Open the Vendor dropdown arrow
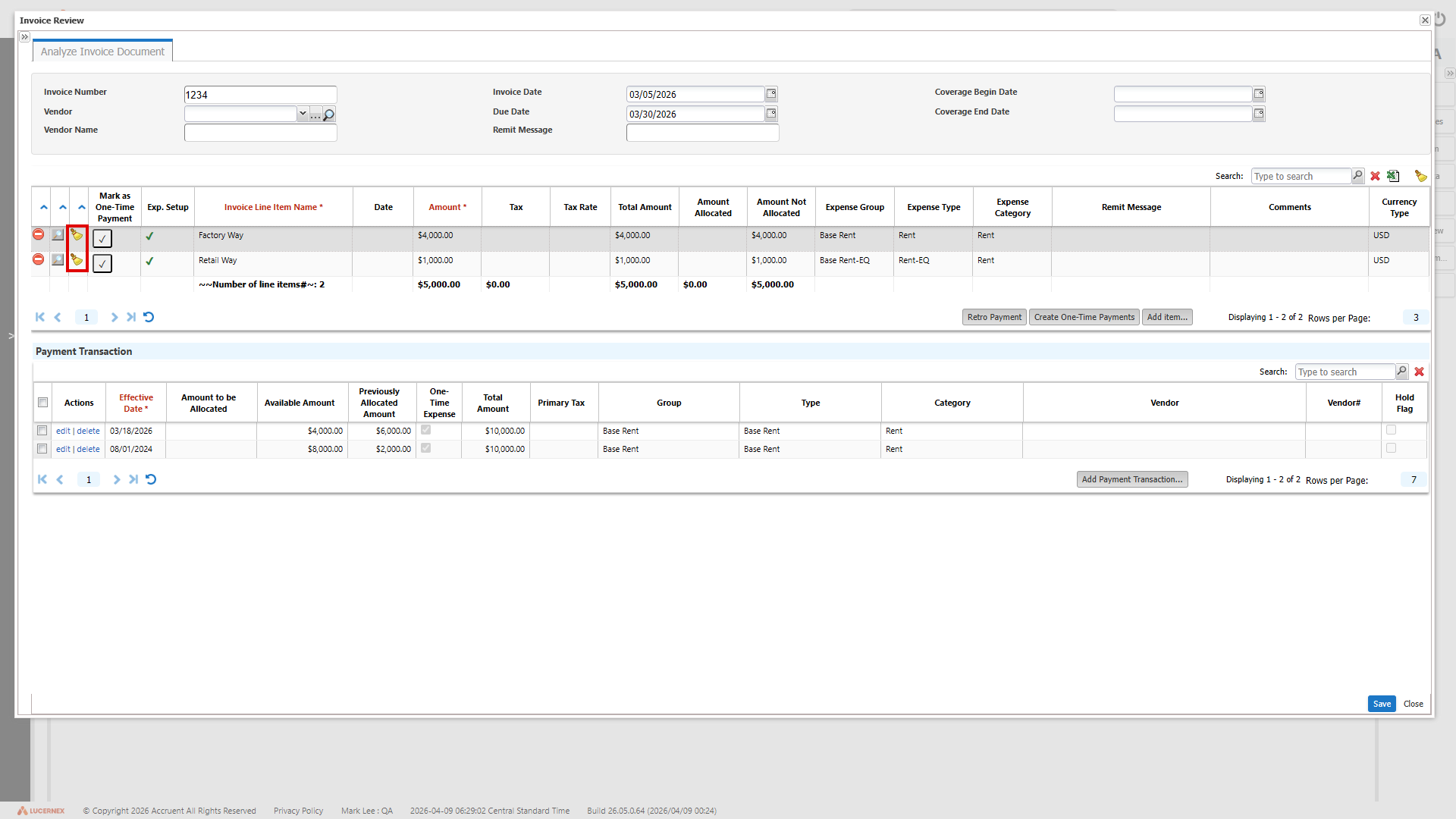 (303, 114)
